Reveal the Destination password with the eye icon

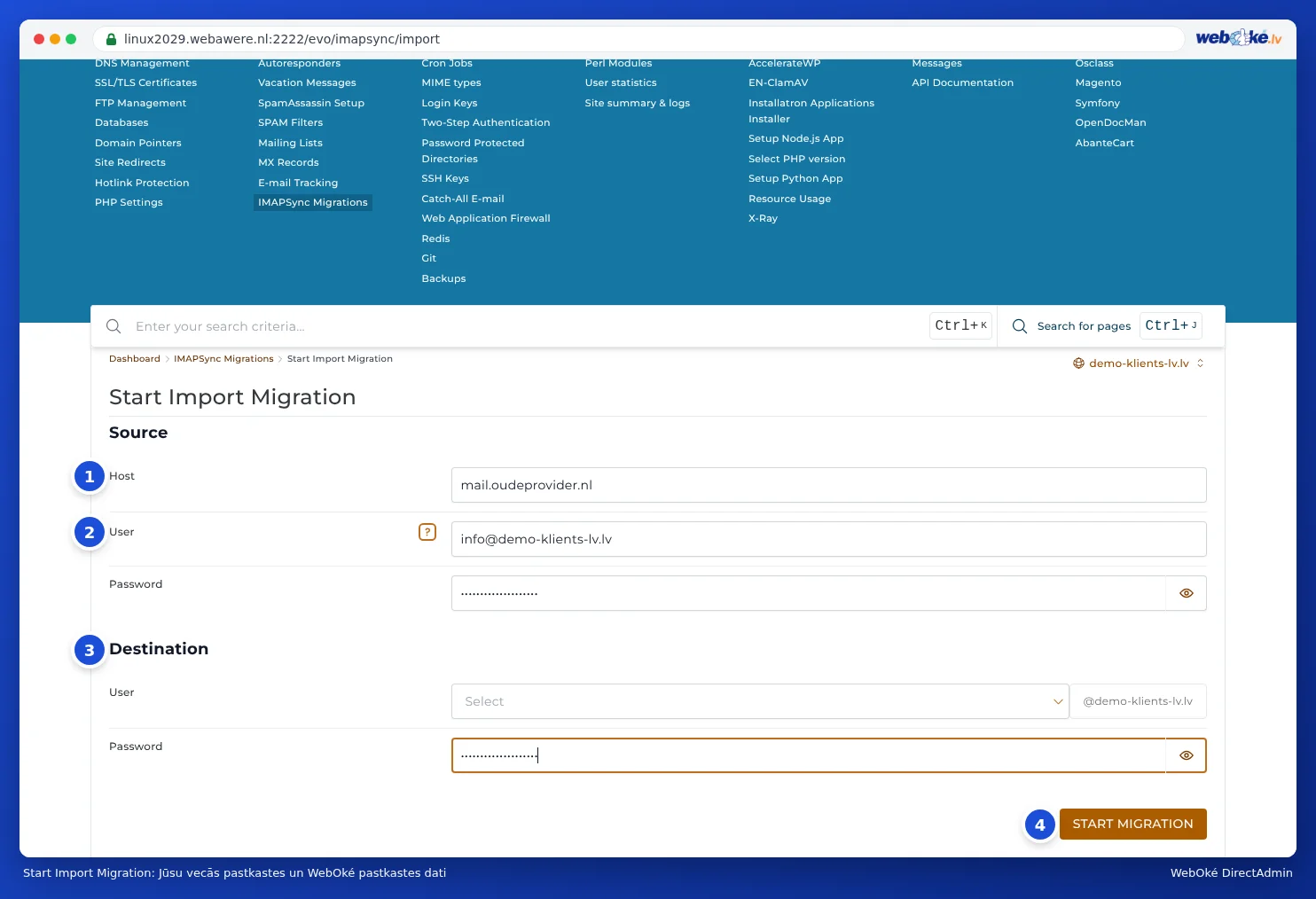coord(1186,755)
